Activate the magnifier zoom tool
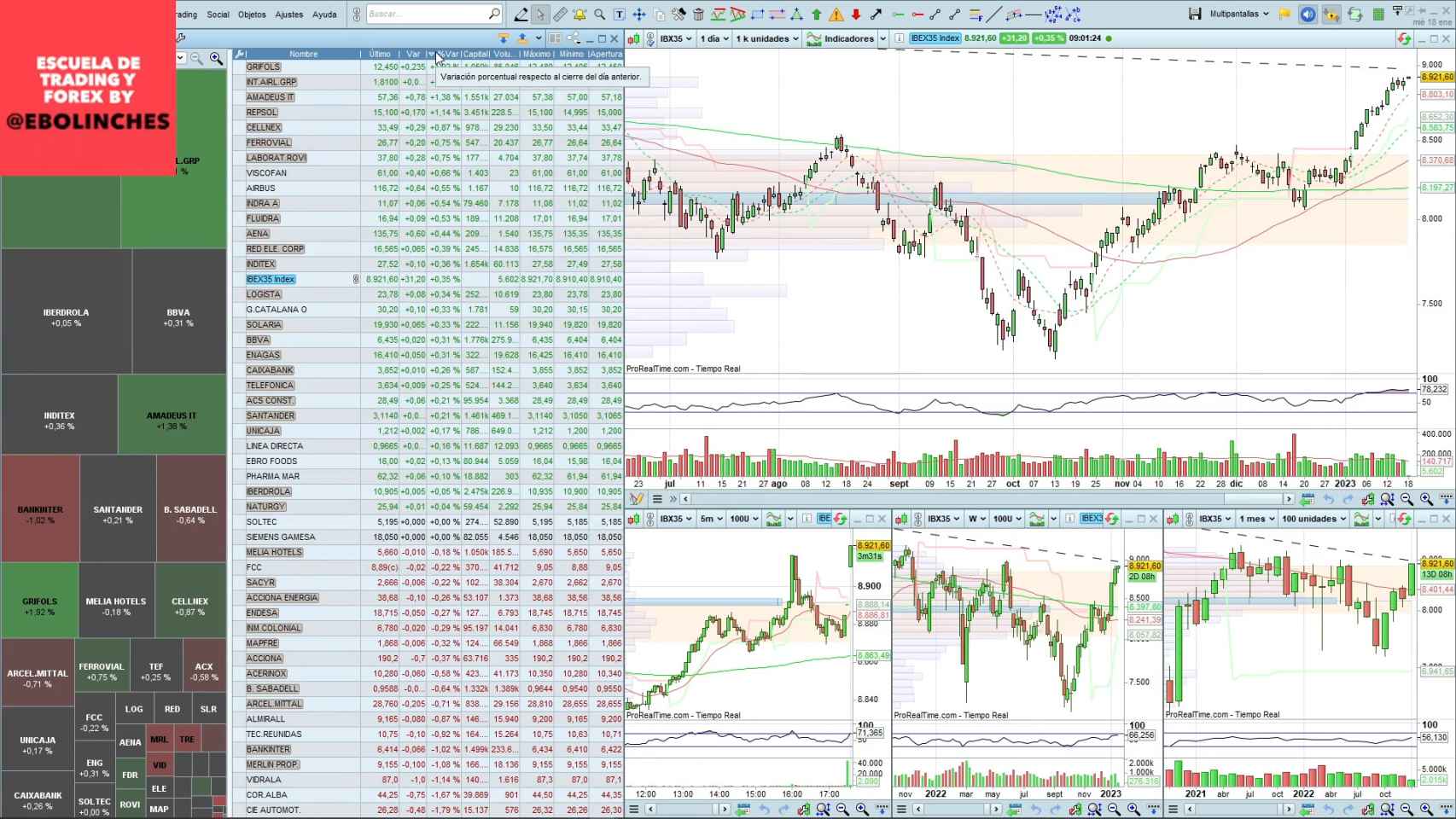This screenshot has width=1456, height=819. pos(599,14)
